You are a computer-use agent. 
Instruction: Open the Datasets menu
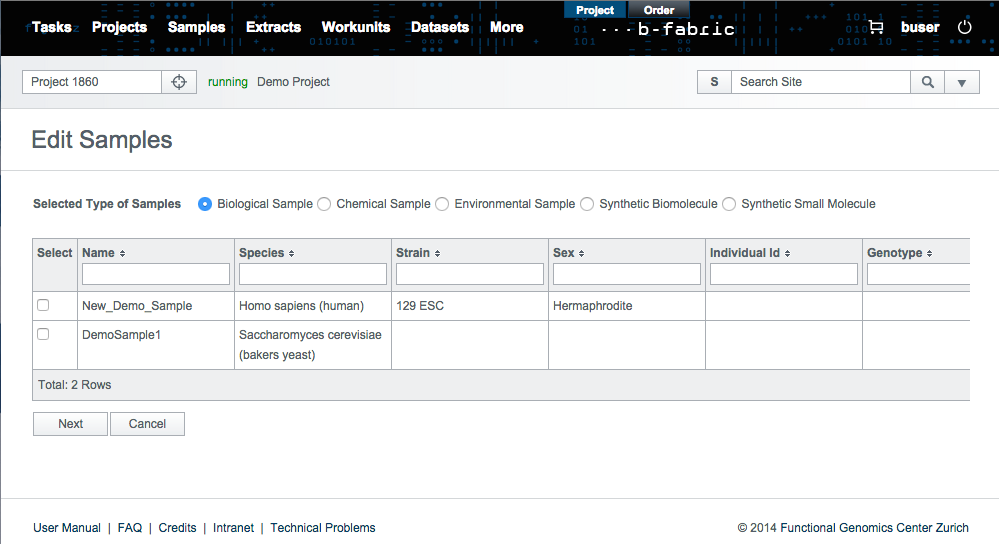(440, 27)
